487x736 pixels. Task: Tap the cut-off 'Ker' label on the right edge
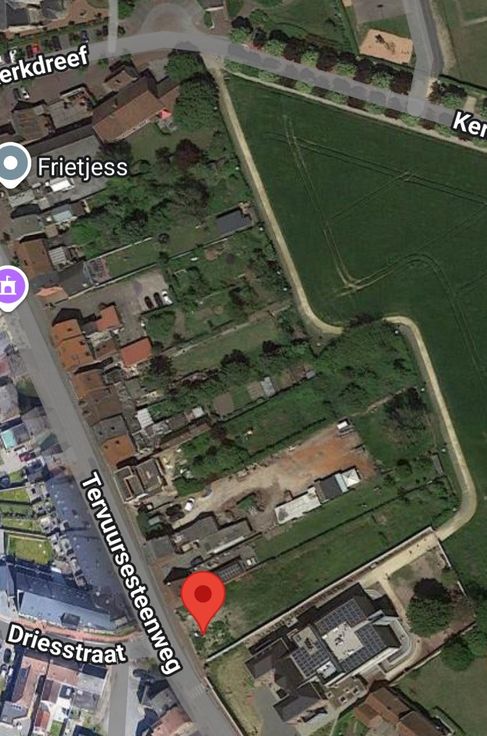[470, 125]
